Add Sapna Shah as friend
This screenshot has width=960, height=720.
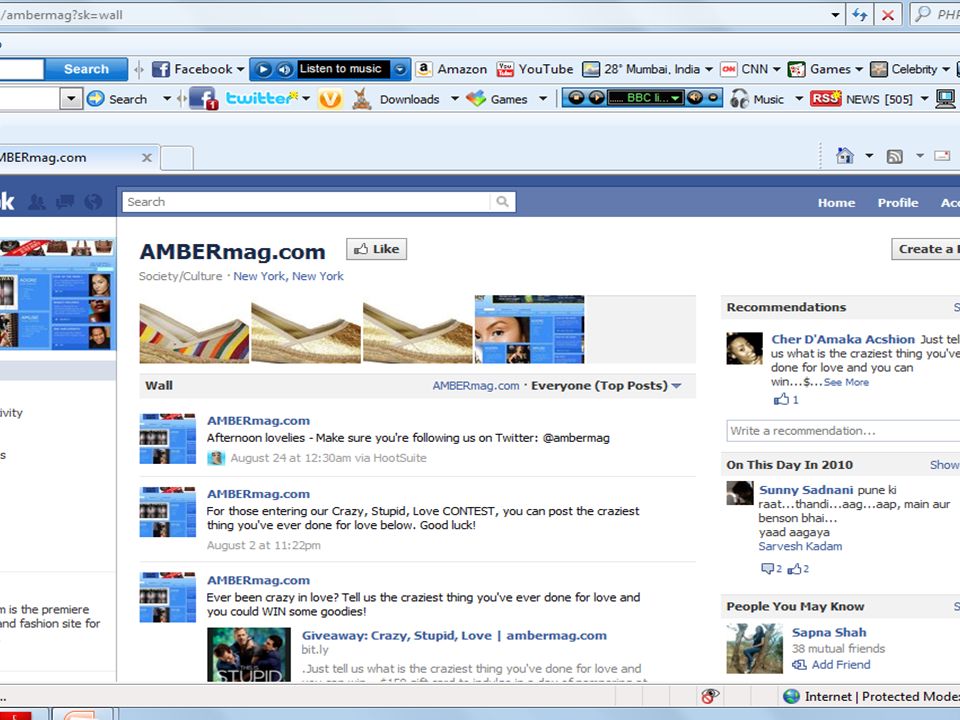841,665
